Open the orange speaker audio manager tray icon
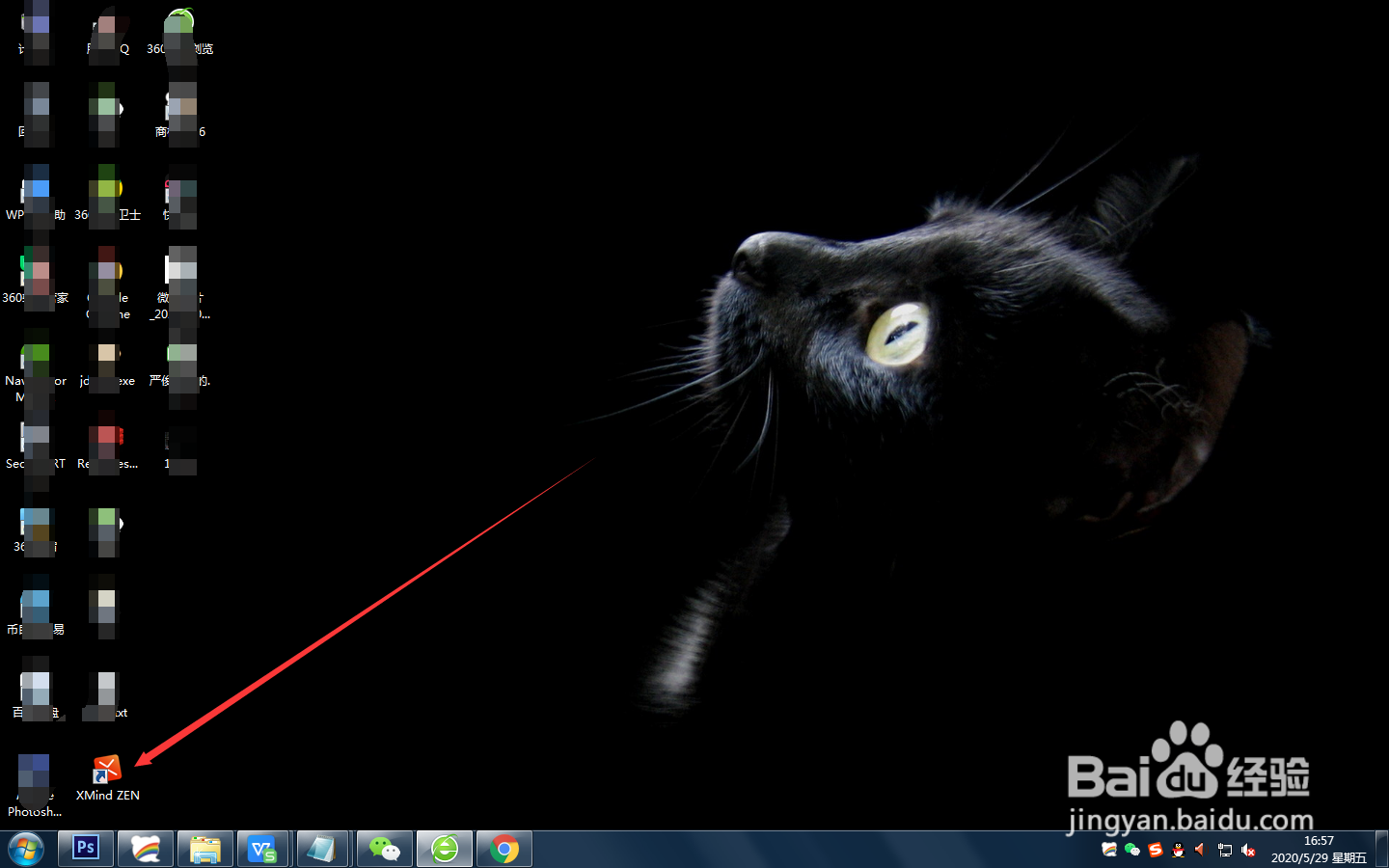1389x868 pixels. pyautogui.click(x=1201, y=850)
